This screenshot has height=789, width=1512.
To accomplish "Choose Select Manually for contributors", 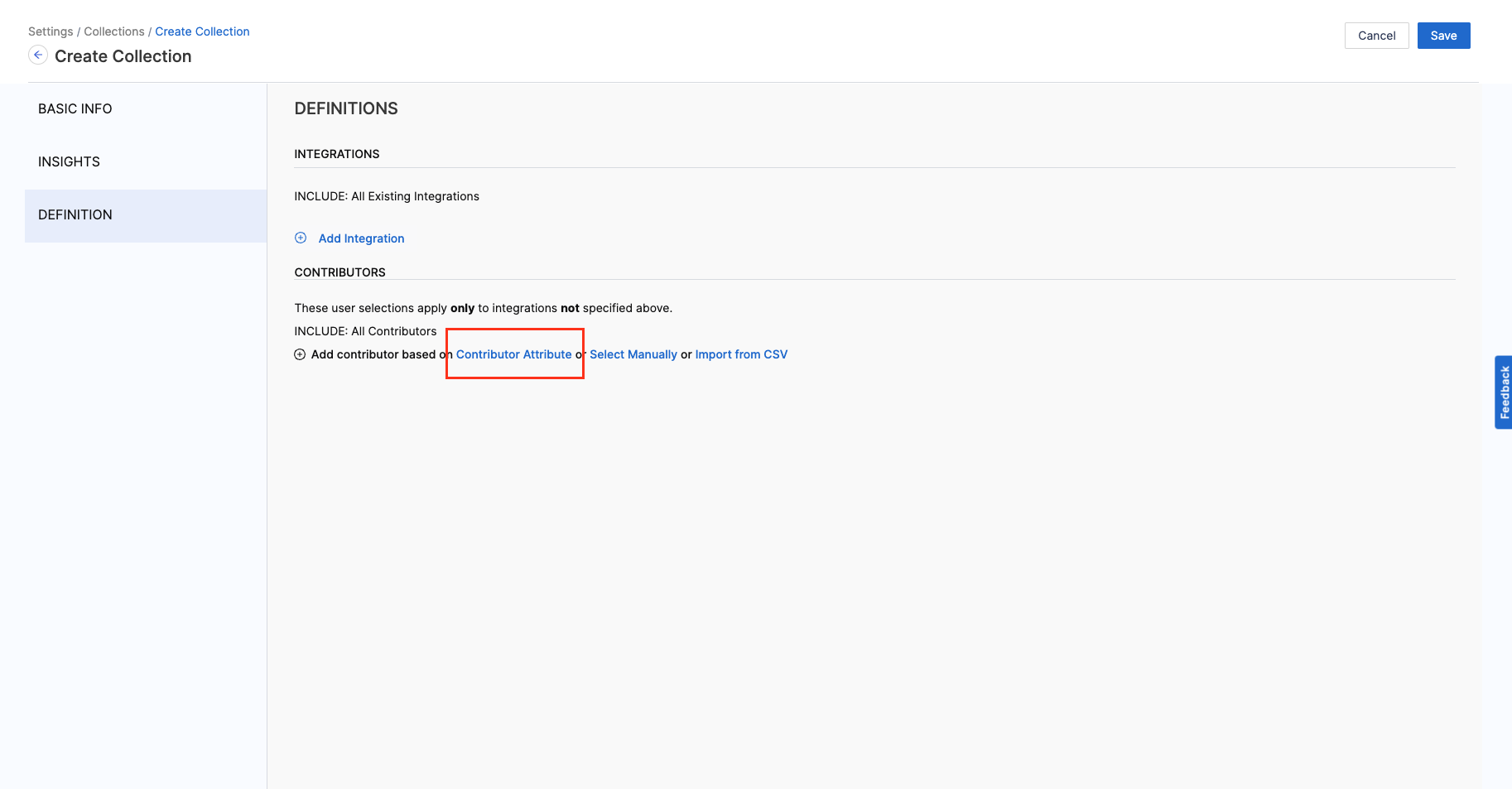I will (633, 354).
